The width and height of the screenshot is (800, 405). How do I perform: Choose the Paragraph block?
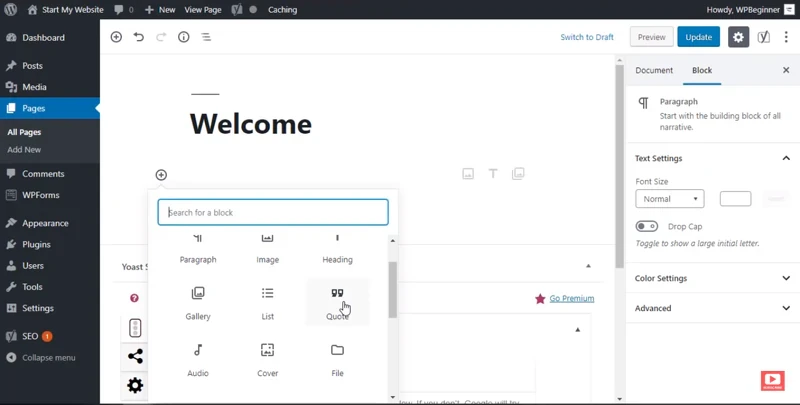pos(198,250)
